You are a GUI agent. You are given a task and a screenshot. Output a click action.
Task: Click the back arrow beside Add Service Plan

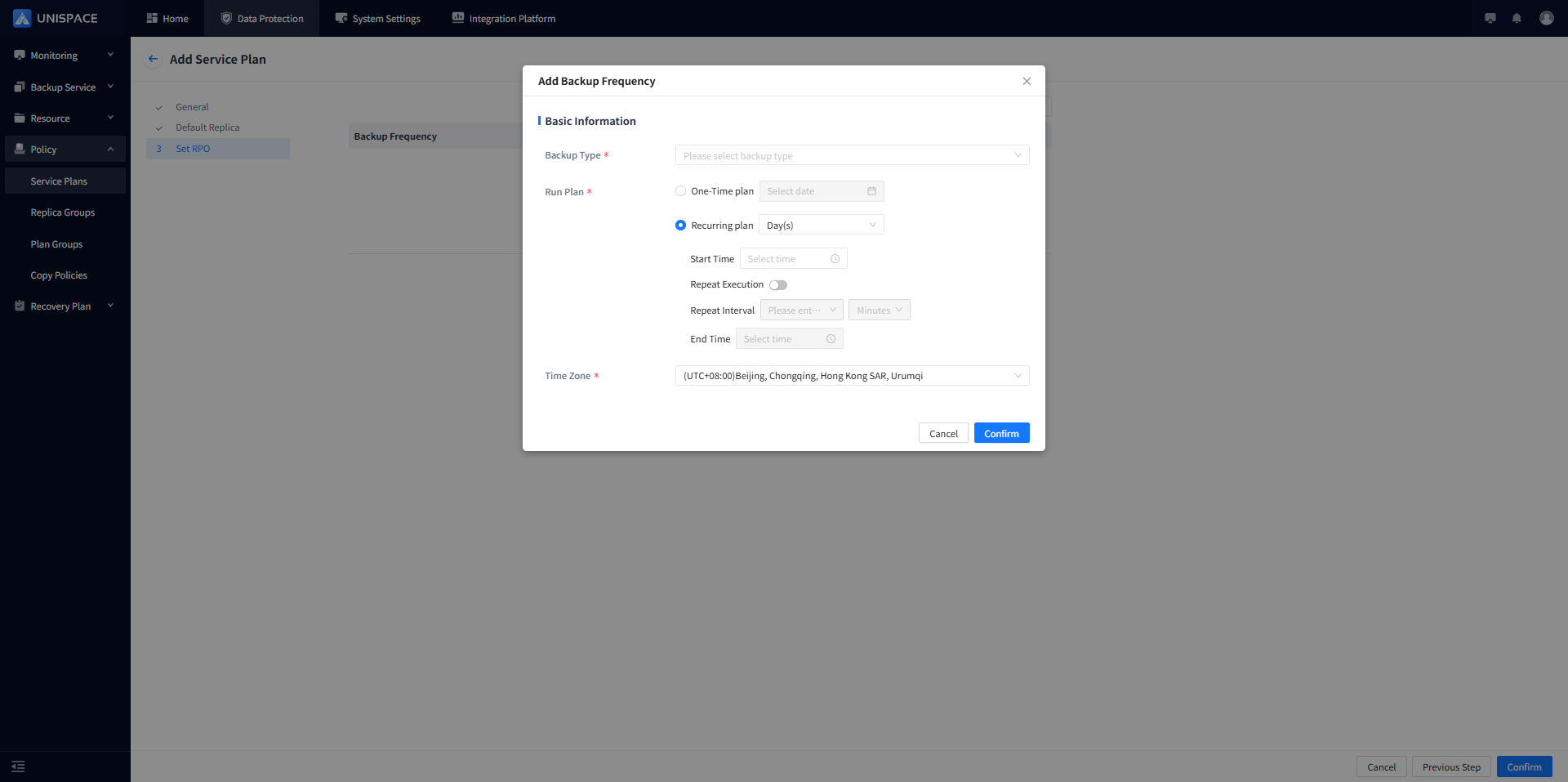coord(153,59)
